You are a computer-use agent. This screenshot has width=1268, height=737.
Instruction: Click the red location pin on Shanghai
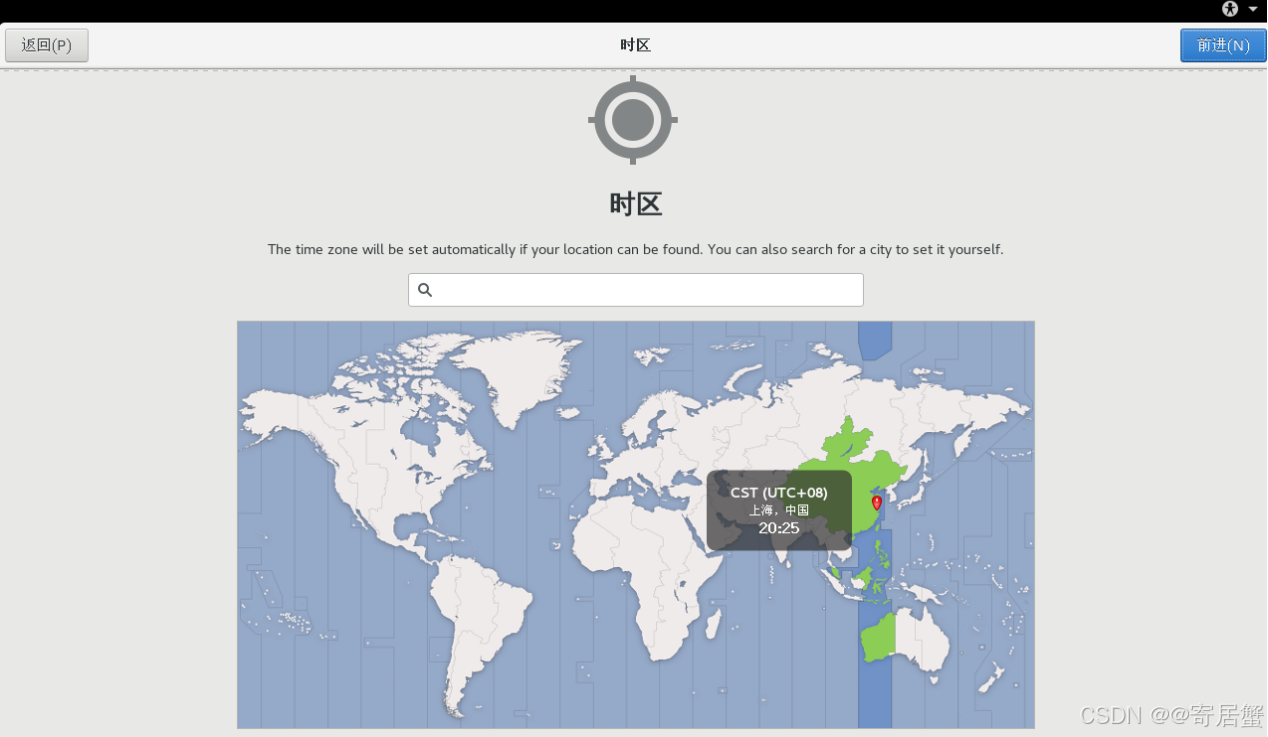pos(877,502)
